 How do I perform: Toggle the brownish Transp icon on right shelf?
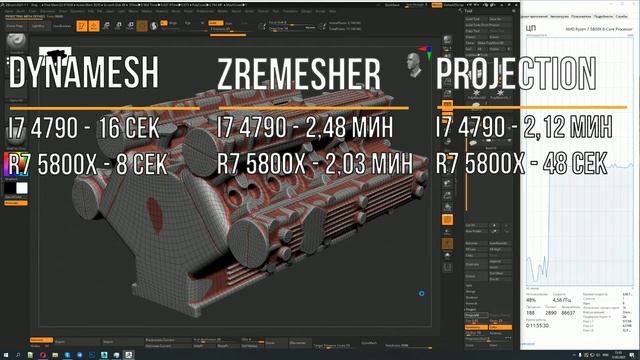[447, 244]
